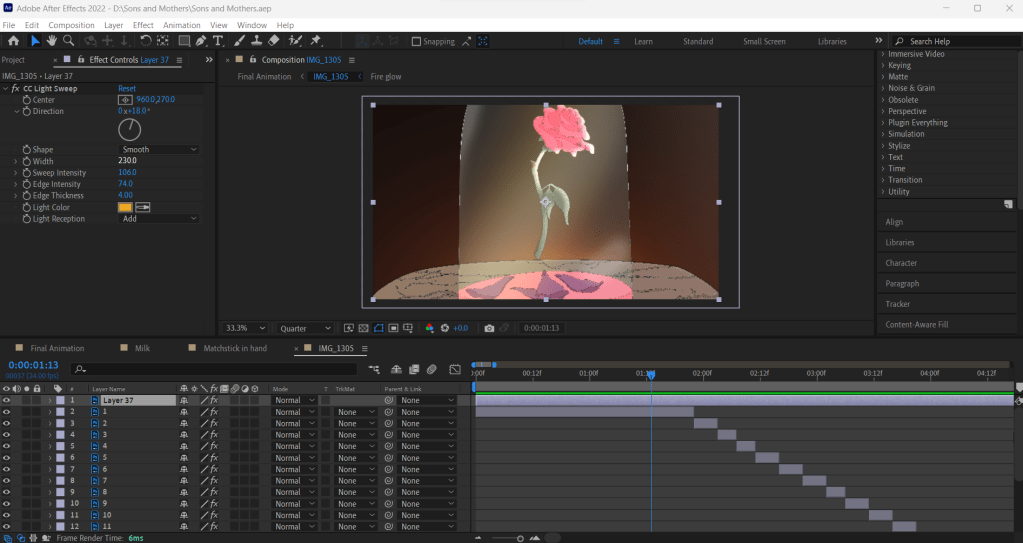
Task: Switch to the Matchstick in hand tab
Action: coord(235,348)
